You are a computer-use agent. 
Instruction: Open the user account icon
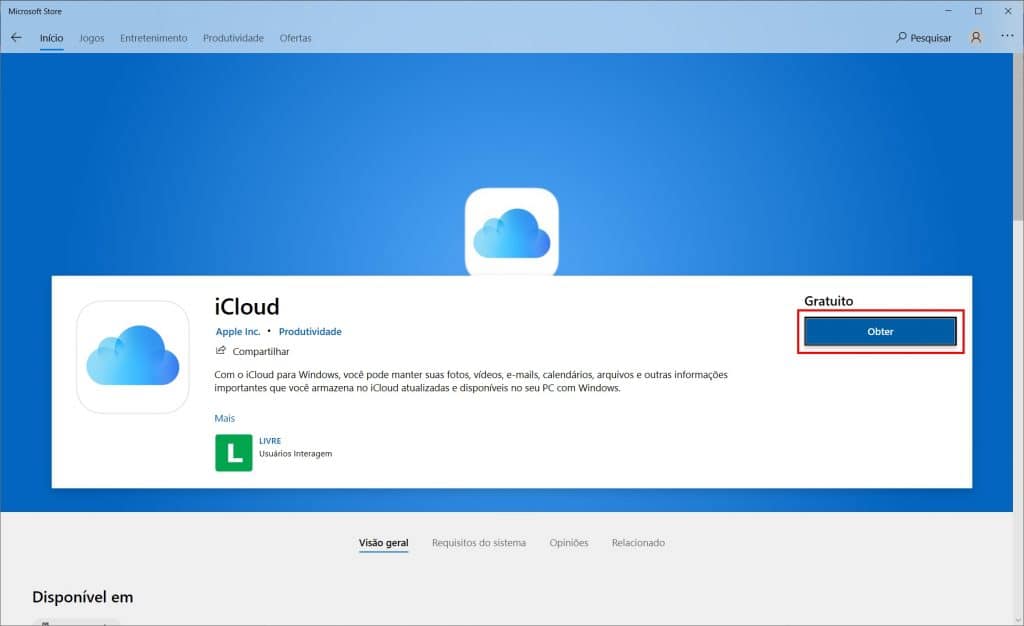point(976,38)
